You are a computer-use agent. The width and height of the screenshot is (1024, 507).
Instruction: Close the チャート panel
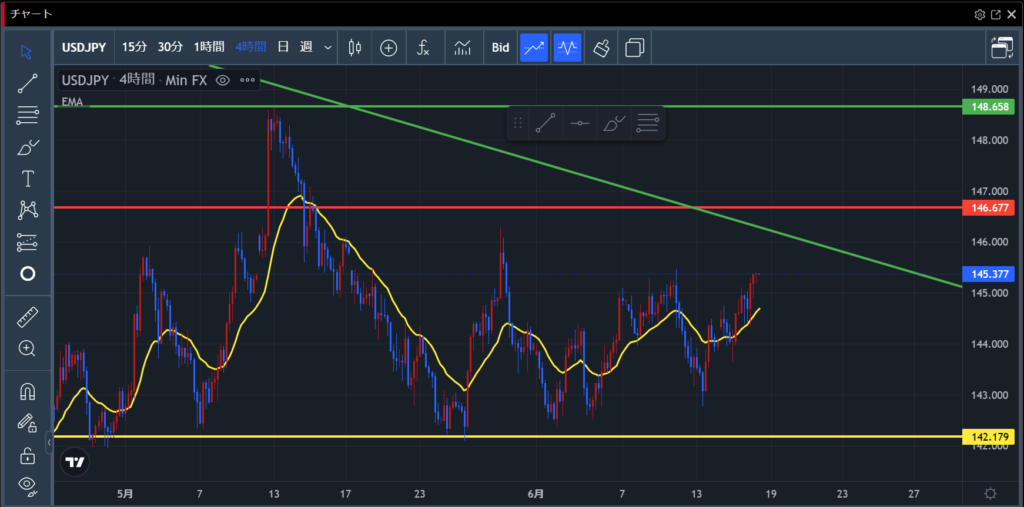(x=1012, y=14)
